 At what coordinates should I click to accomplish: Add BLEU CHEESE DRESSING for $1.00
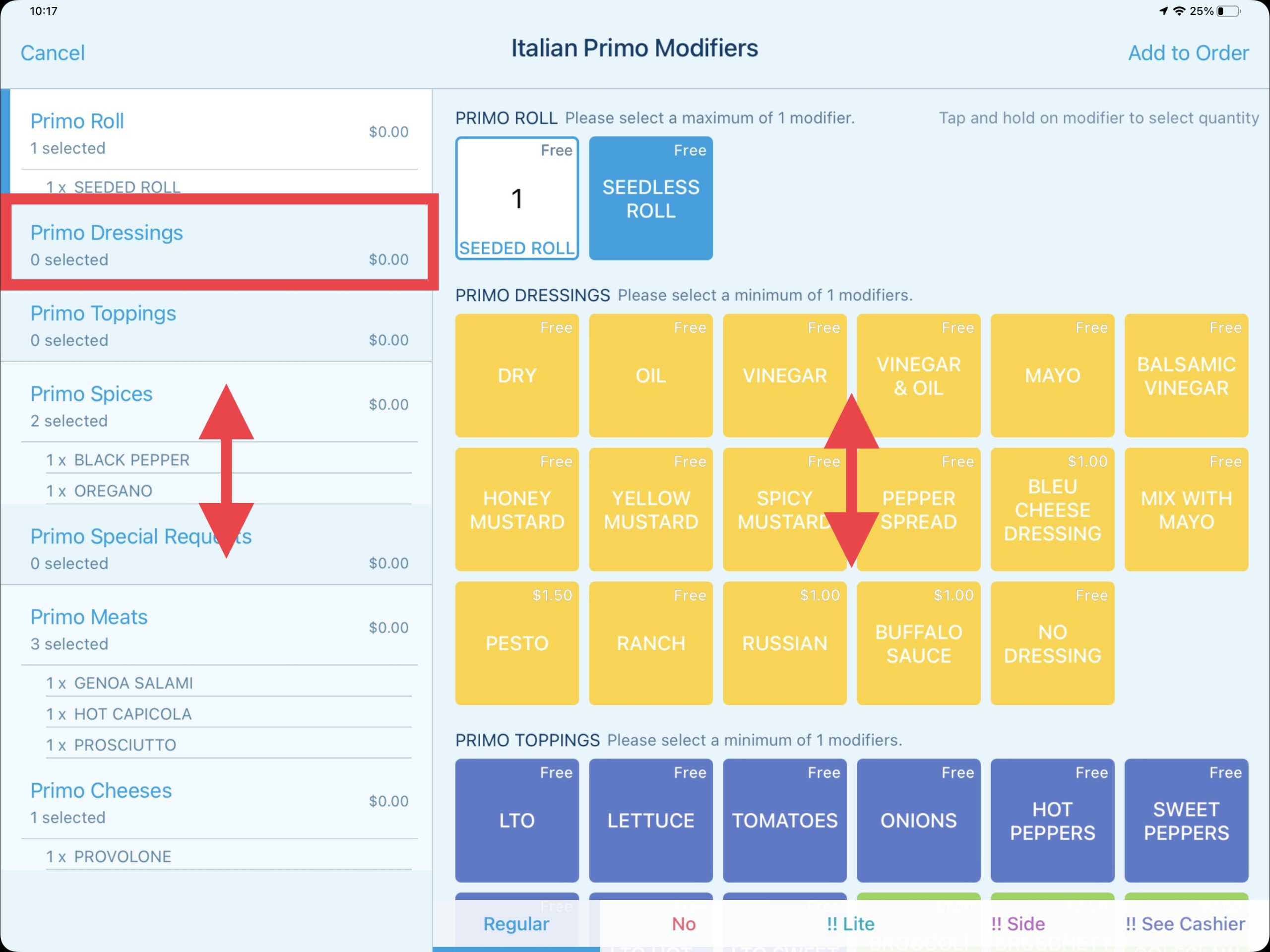coord(1052,508)
